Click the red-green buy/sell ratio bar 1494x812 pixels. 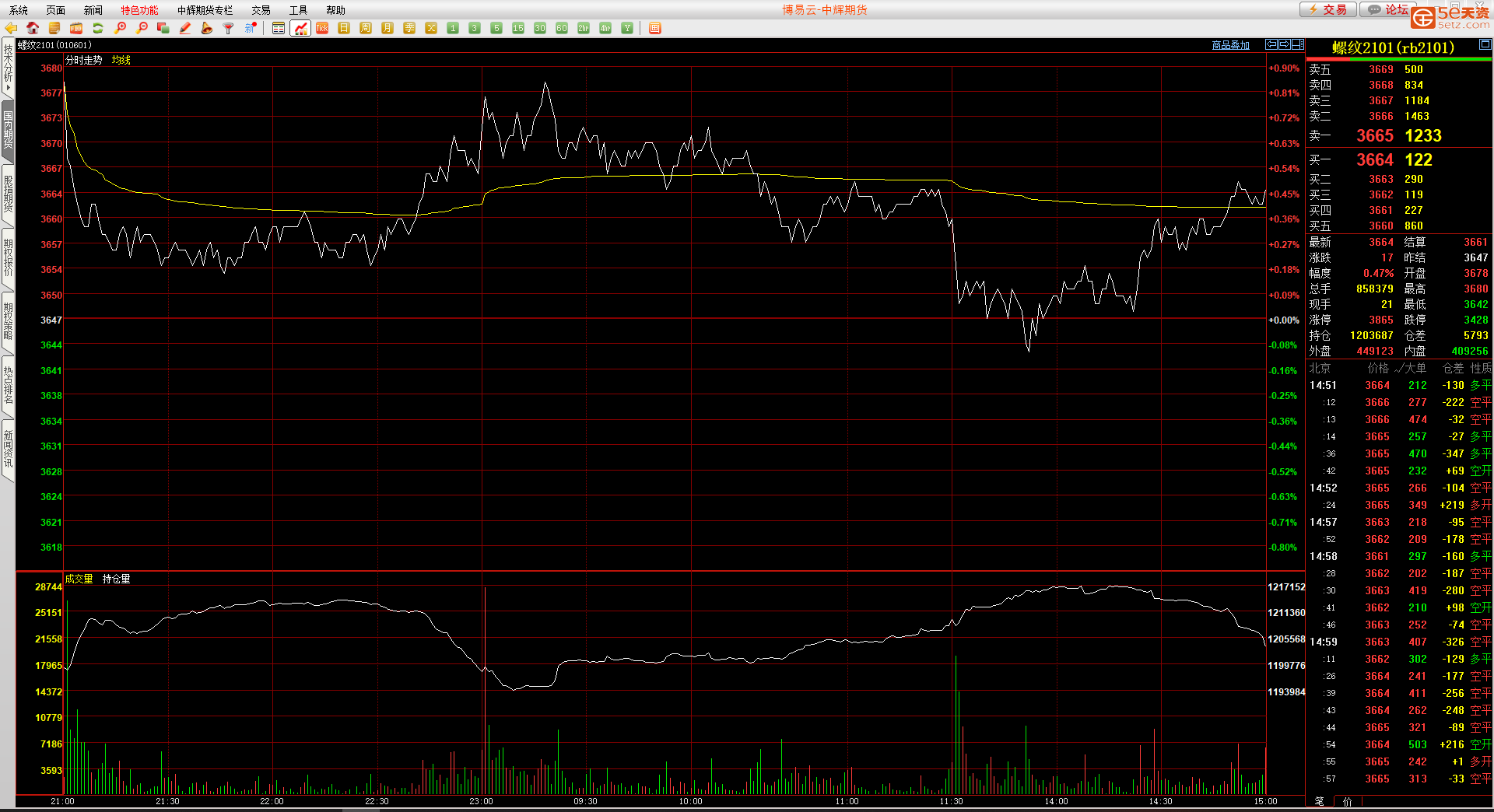coord(1398,59)
